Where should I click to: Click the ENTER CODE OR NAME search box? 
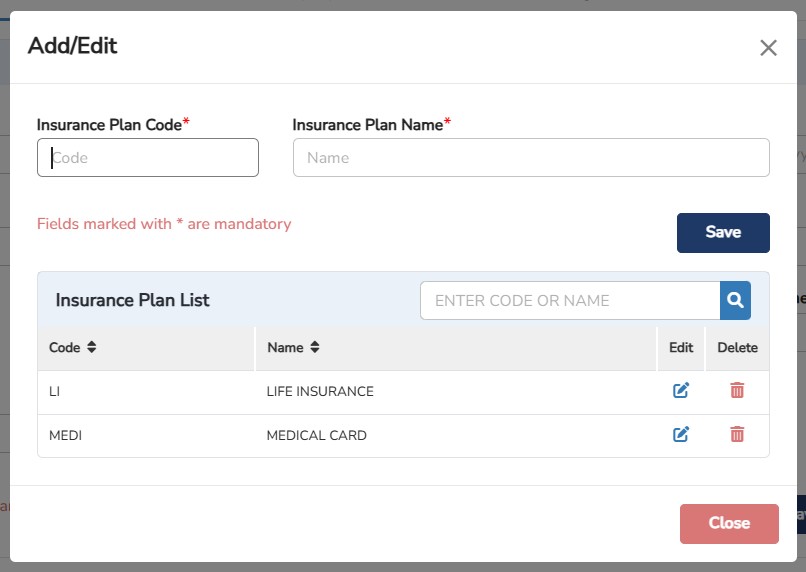pos(570,300)
